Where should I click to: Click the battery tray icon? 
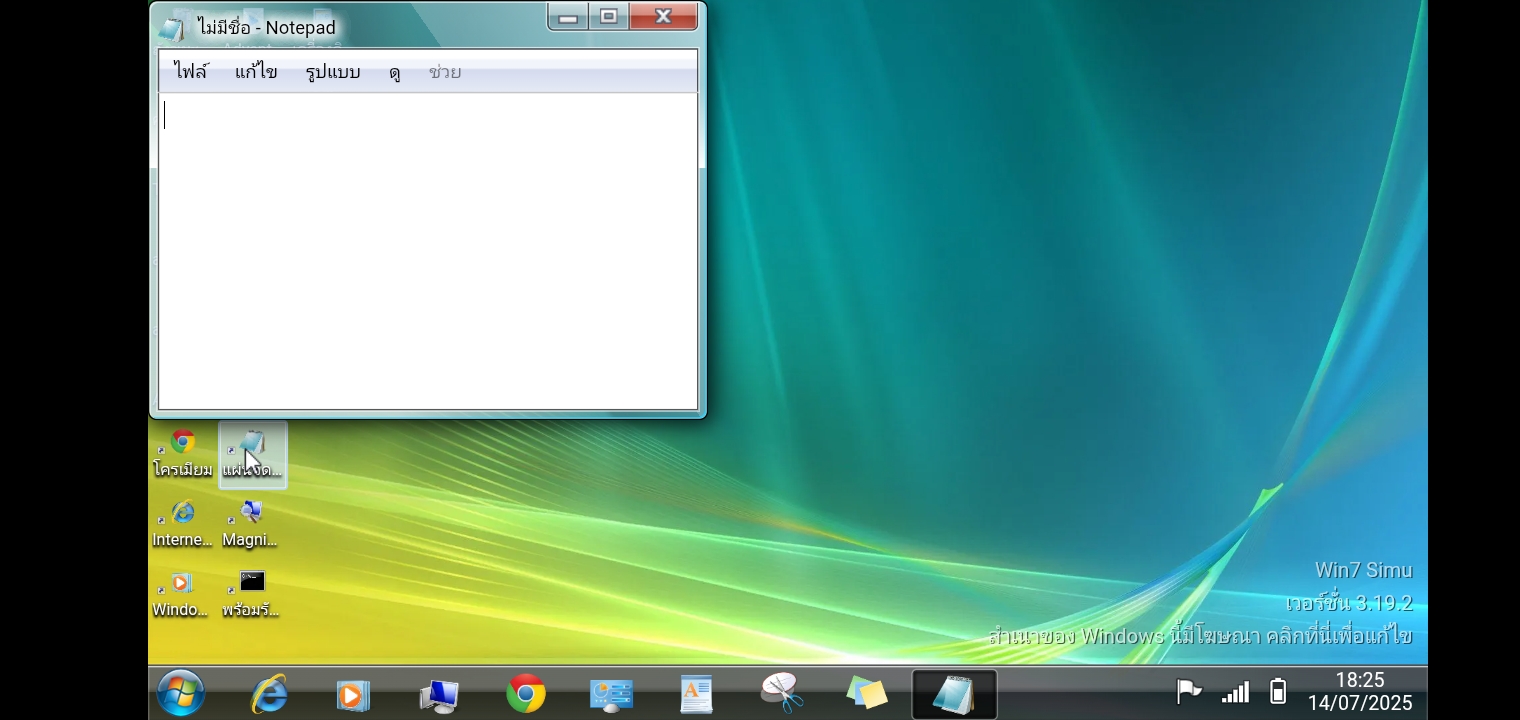point(1278,691)
